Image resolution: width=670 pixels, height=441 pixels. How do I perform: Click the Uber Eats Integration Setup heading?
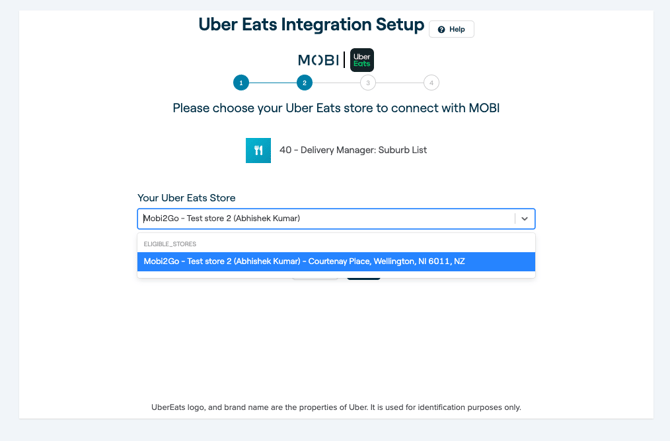click(311, 25)
